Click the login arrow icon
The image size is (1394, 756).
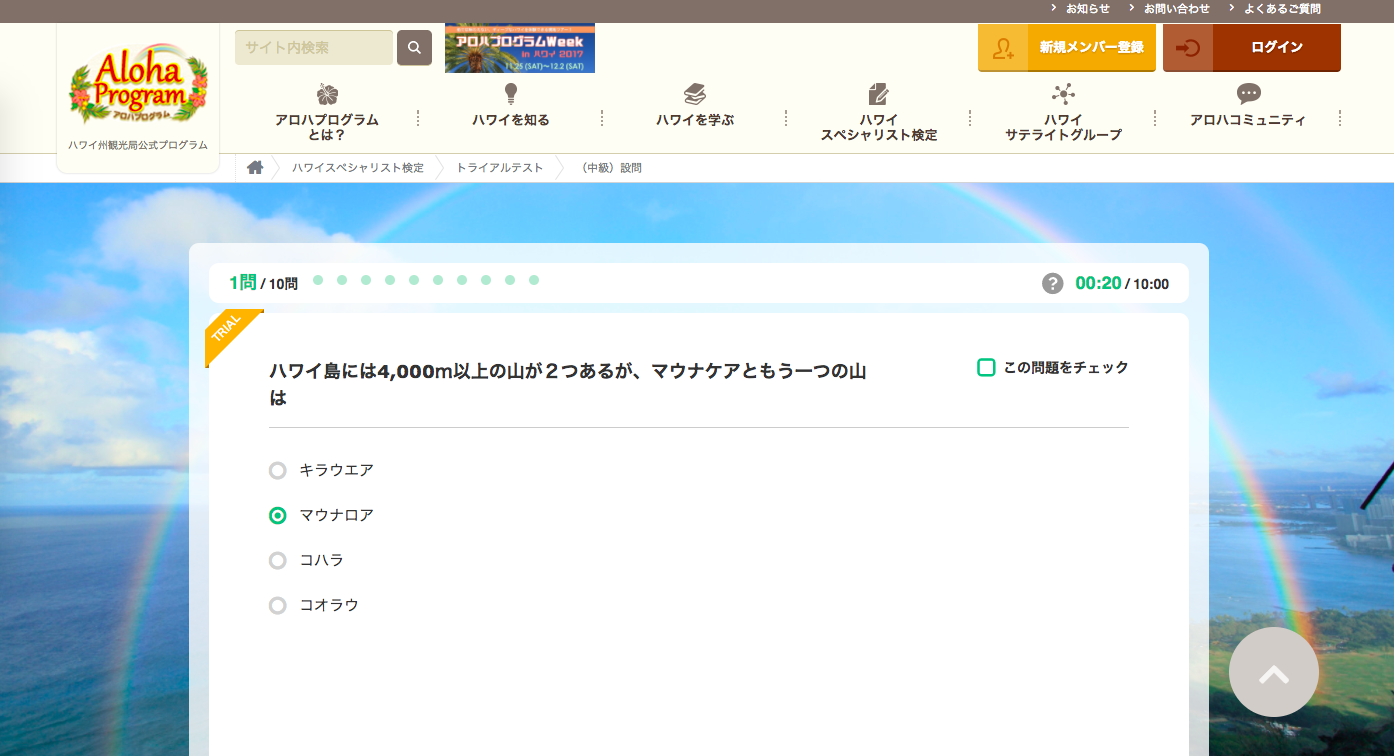1188,48
